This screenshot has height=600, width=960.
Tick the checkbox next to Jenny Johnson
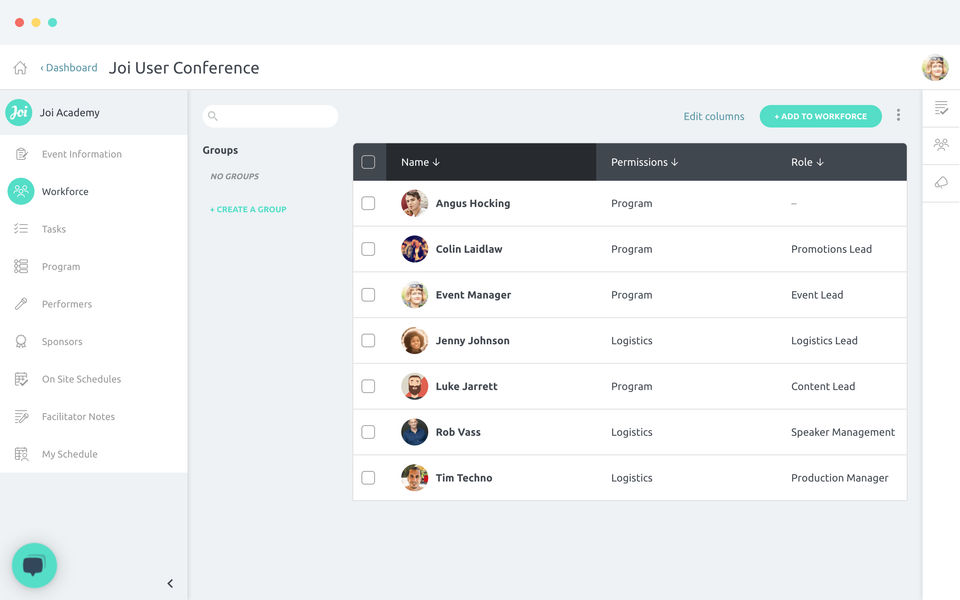[368, 341]
